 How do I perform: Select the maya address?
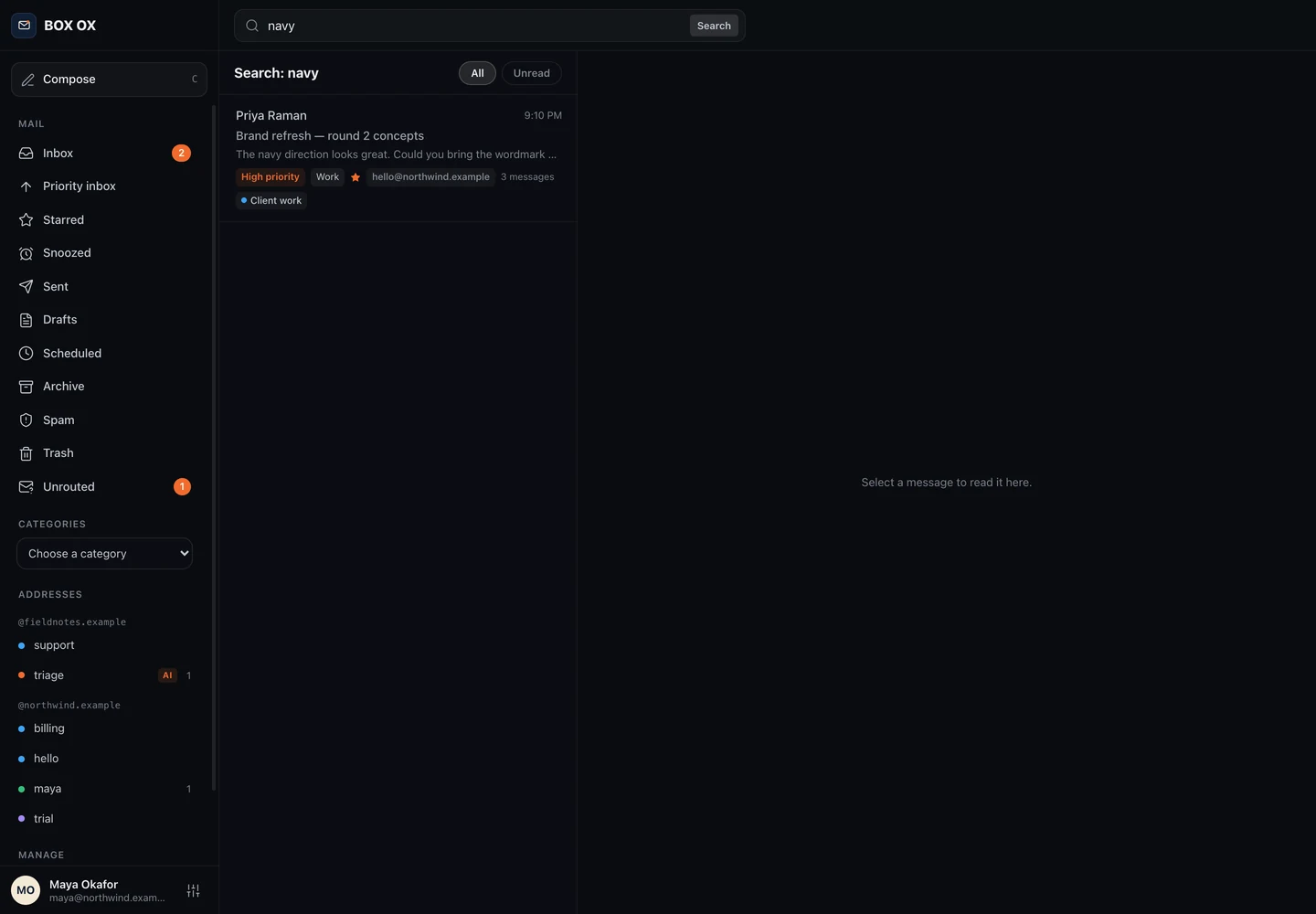click(x=105, y=789)
